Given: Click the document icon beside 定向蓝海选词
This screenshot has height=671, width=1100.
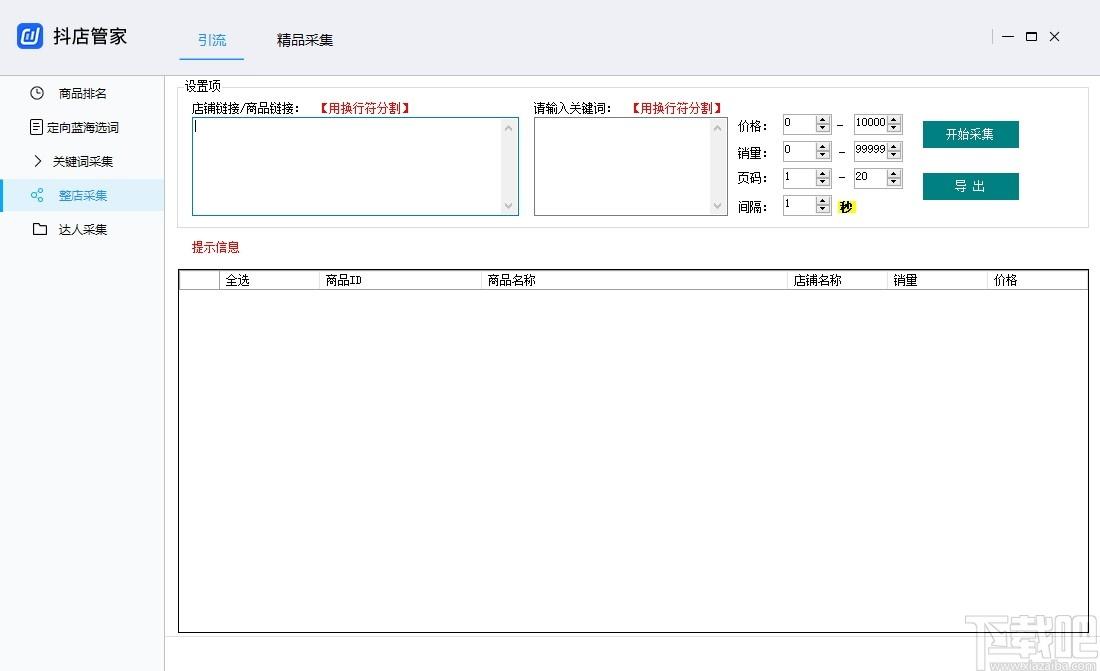Looking at the screenshot, I should tap(36, 127).
